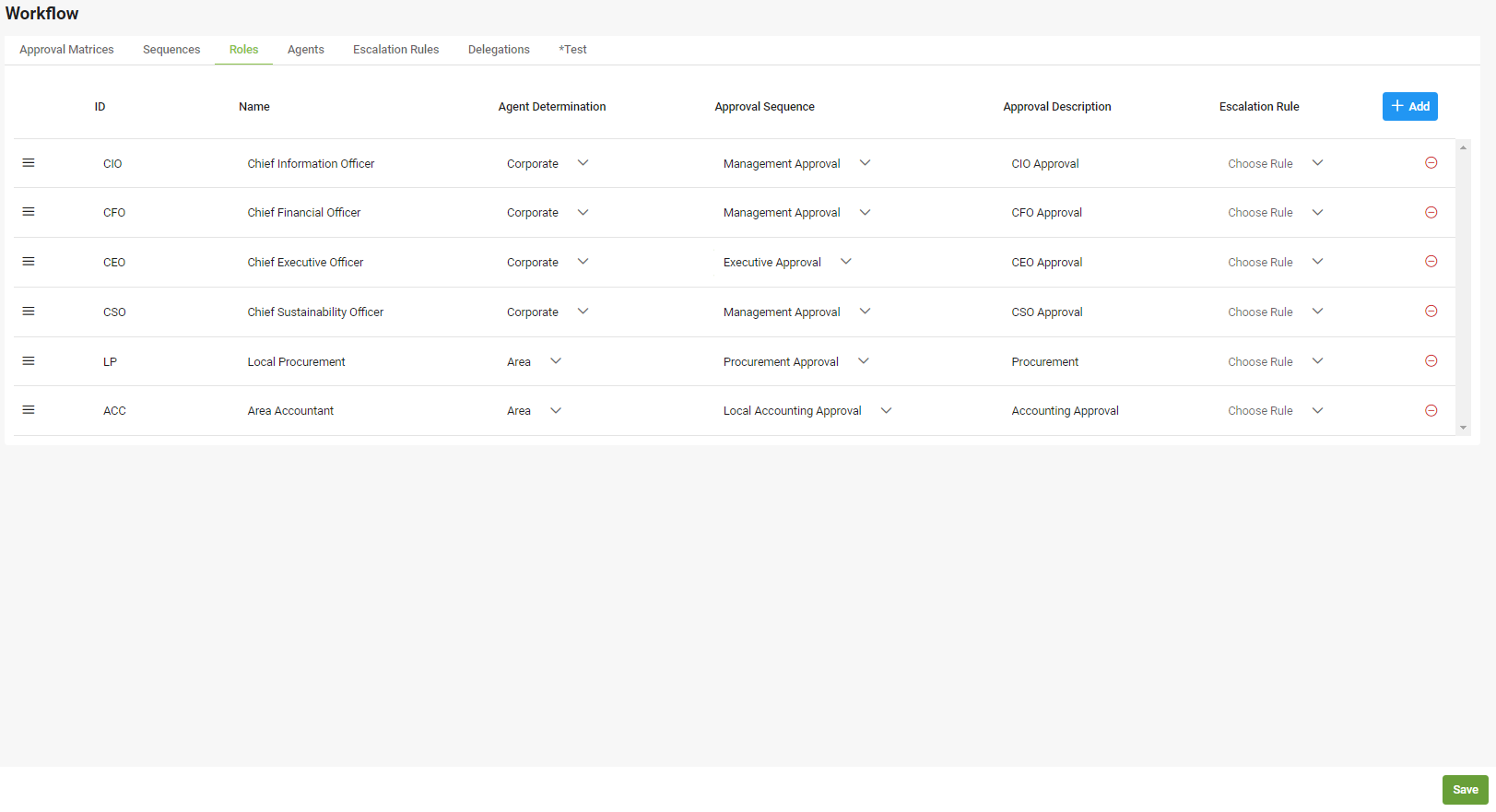
Task: Open Escalation Rule dropdown for CFO row
Action: click(x=1317, y=212)
